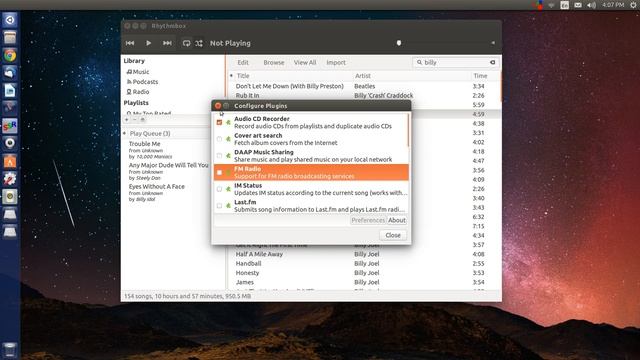Launch Google Chrome from launcher
Viewport: 640px width, 360px height.
[10, 55]
